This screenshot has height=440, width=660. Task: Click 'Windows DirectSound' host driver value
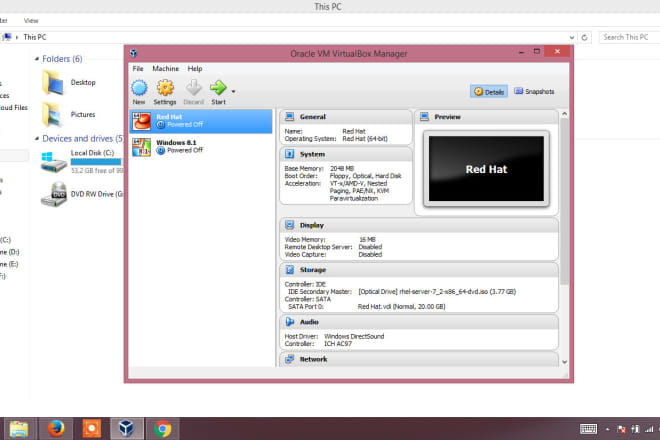[354, 336]
